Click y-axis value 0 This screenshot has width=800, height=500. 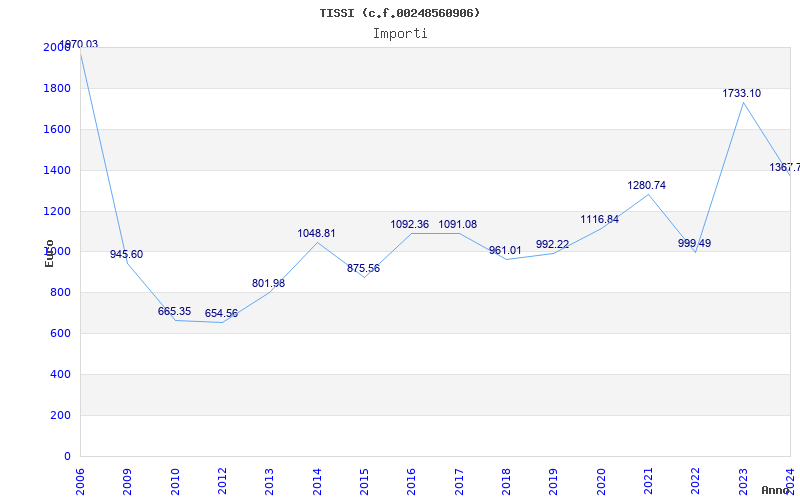coord(67,456)
